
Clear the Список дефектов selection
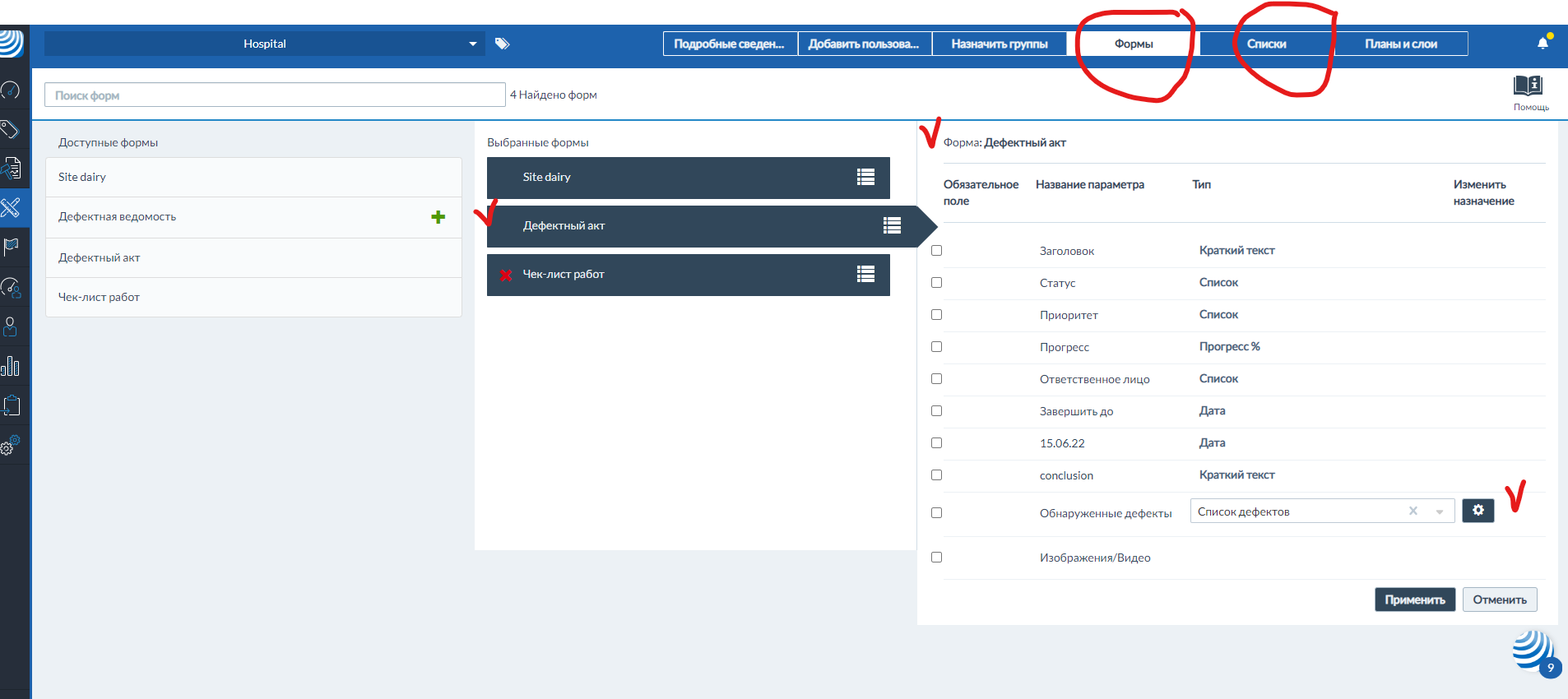click(x=1413, y=511)
